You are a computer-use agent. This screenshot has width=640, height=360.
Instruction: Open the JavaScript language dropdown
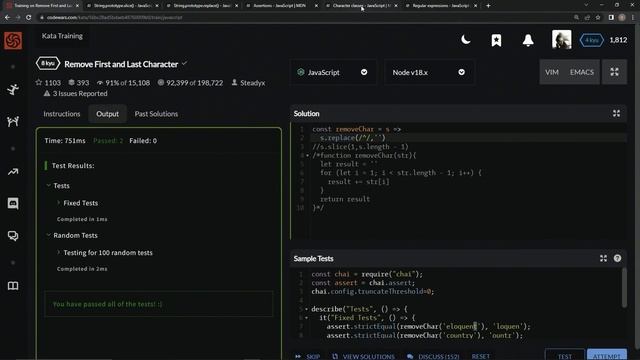(x=333, y=72)
